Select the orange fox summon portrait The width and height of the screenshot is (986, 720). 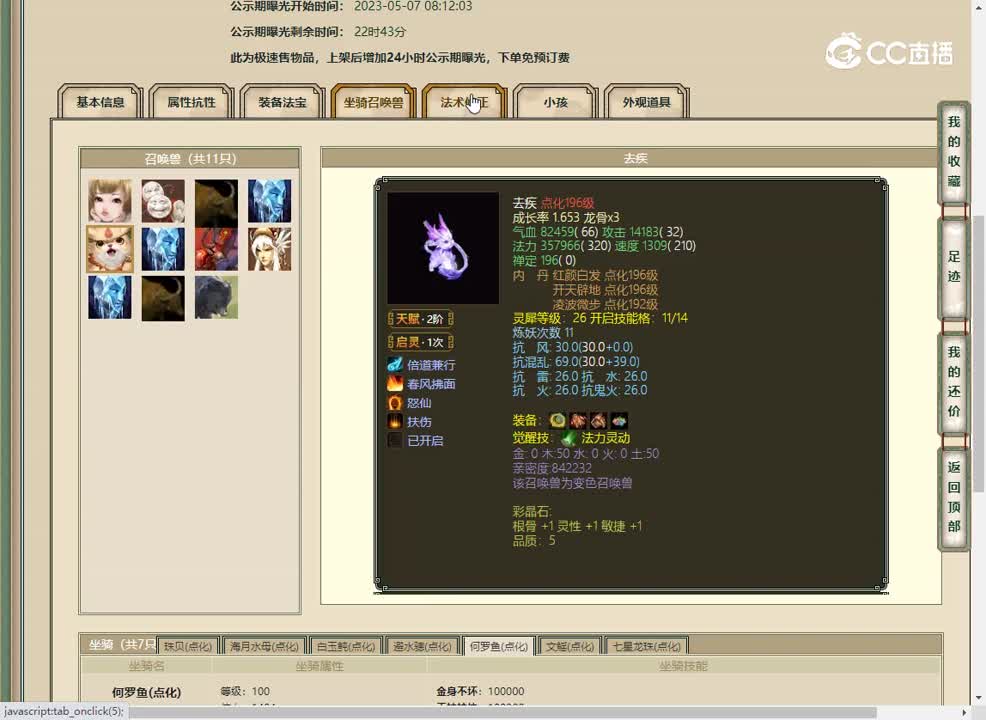110,249
